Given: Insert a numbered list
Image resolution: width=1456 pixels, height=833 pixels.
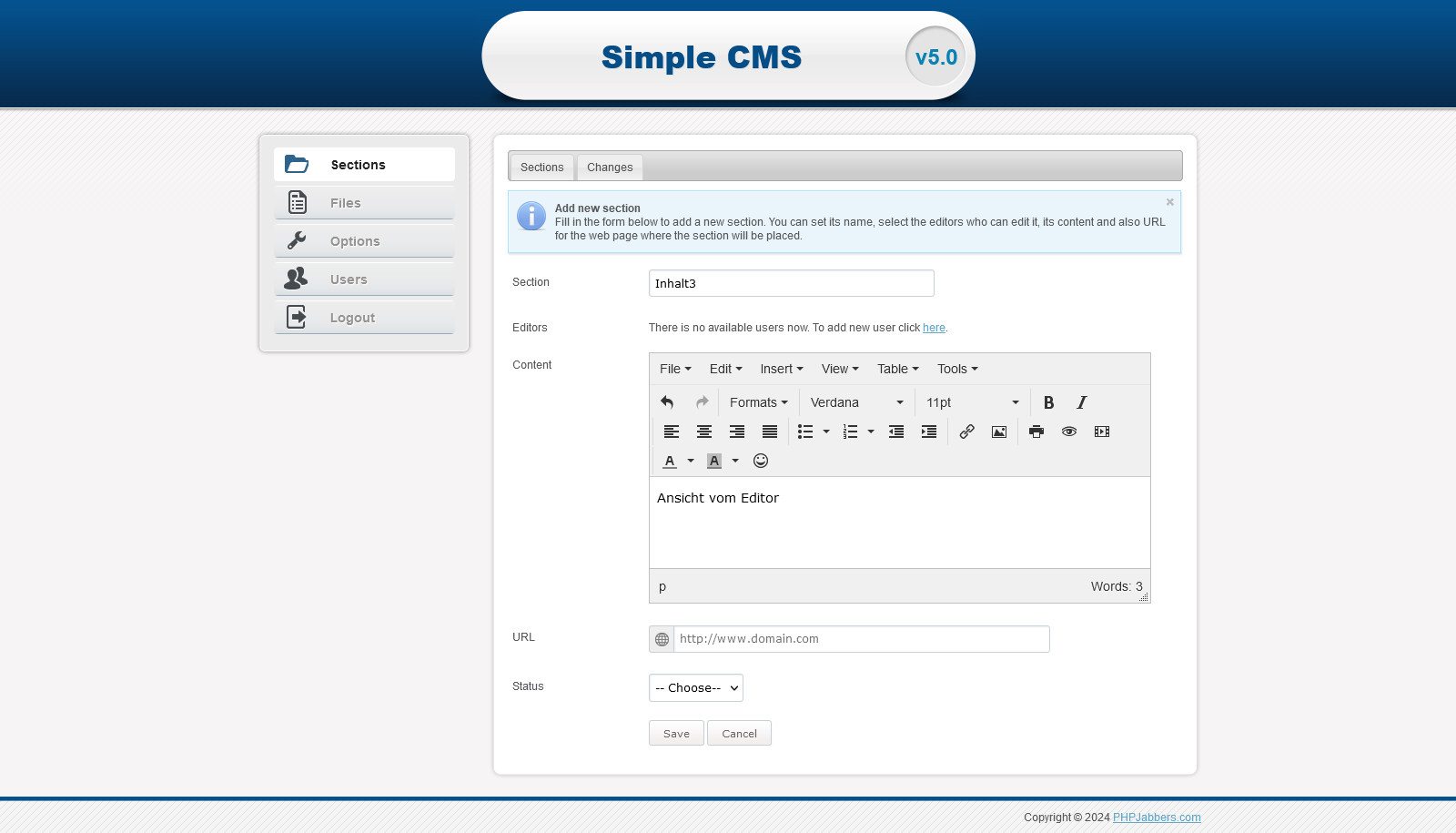Looking at the screenshot, I should 850,432.
